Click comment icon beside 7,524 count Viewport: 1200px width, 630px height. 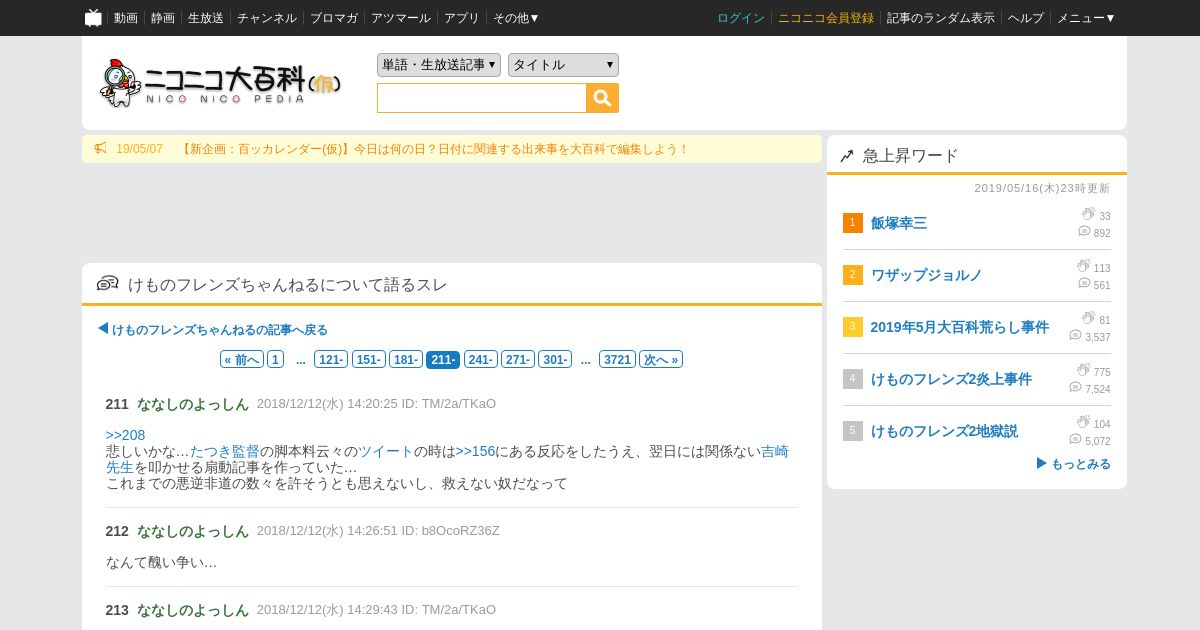coord(1075,388)
